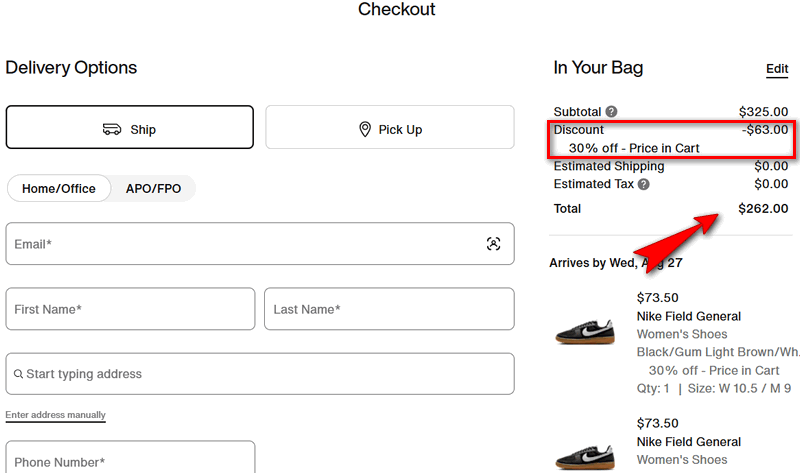
Task: Choose the Ship delivery option
Action: pyautogui.click(x=130, y=127)
